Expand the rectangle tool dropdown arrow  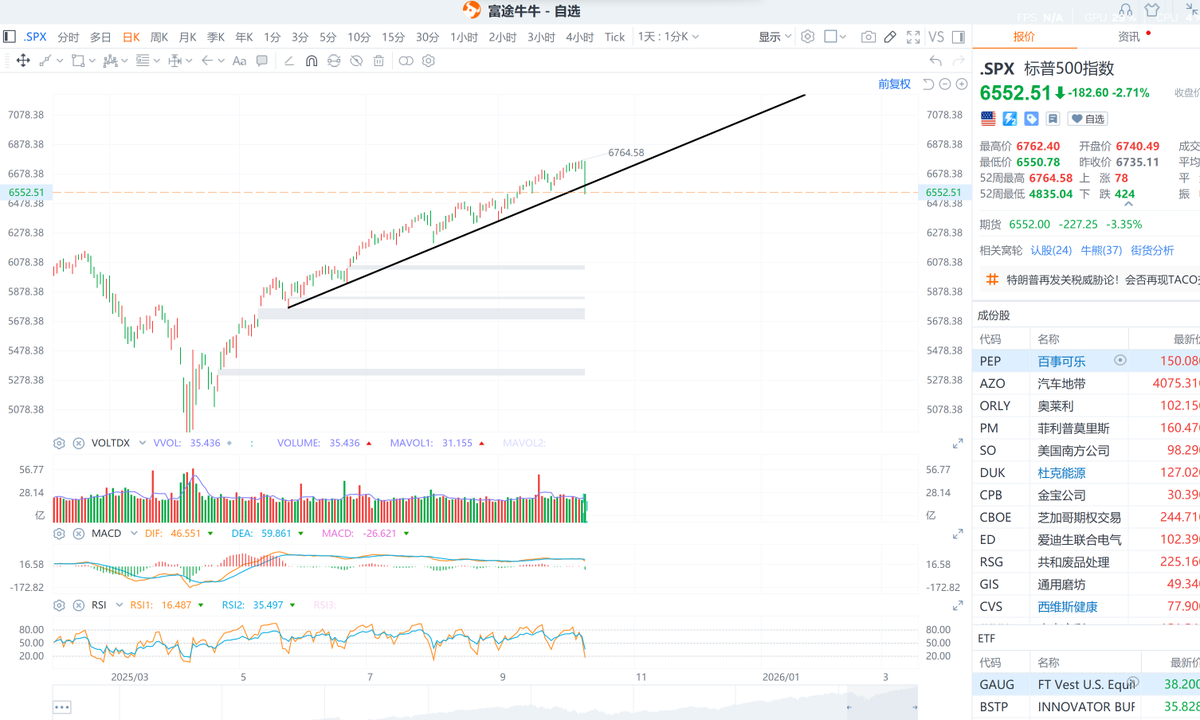[x=93, y=61]
